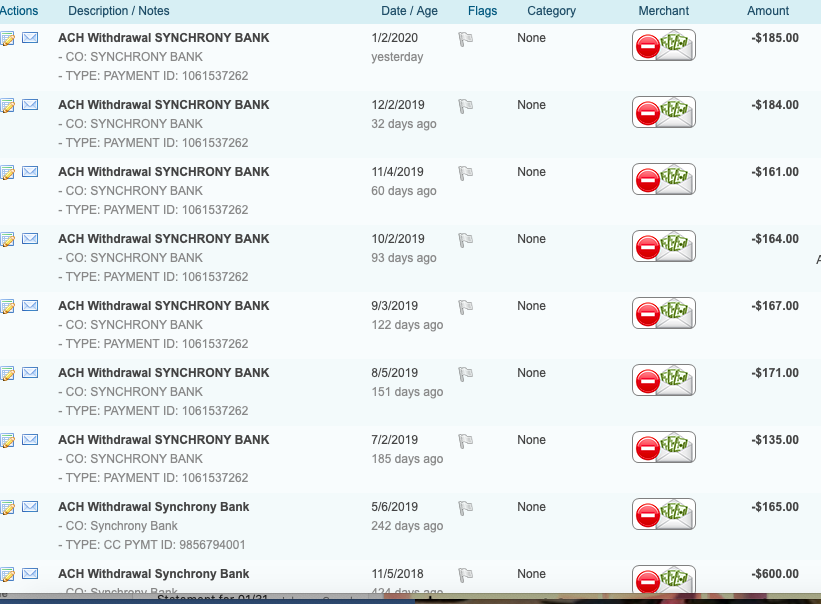Open merchant icon for -$135.00 transaction
This screenshot has height=604, width=821.
coord(663,447)
